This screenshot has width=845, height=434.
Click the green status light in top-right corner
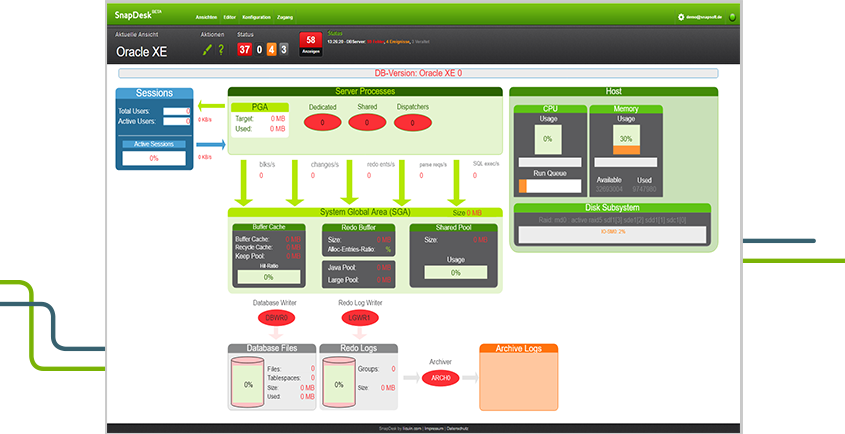coord(732,17)
